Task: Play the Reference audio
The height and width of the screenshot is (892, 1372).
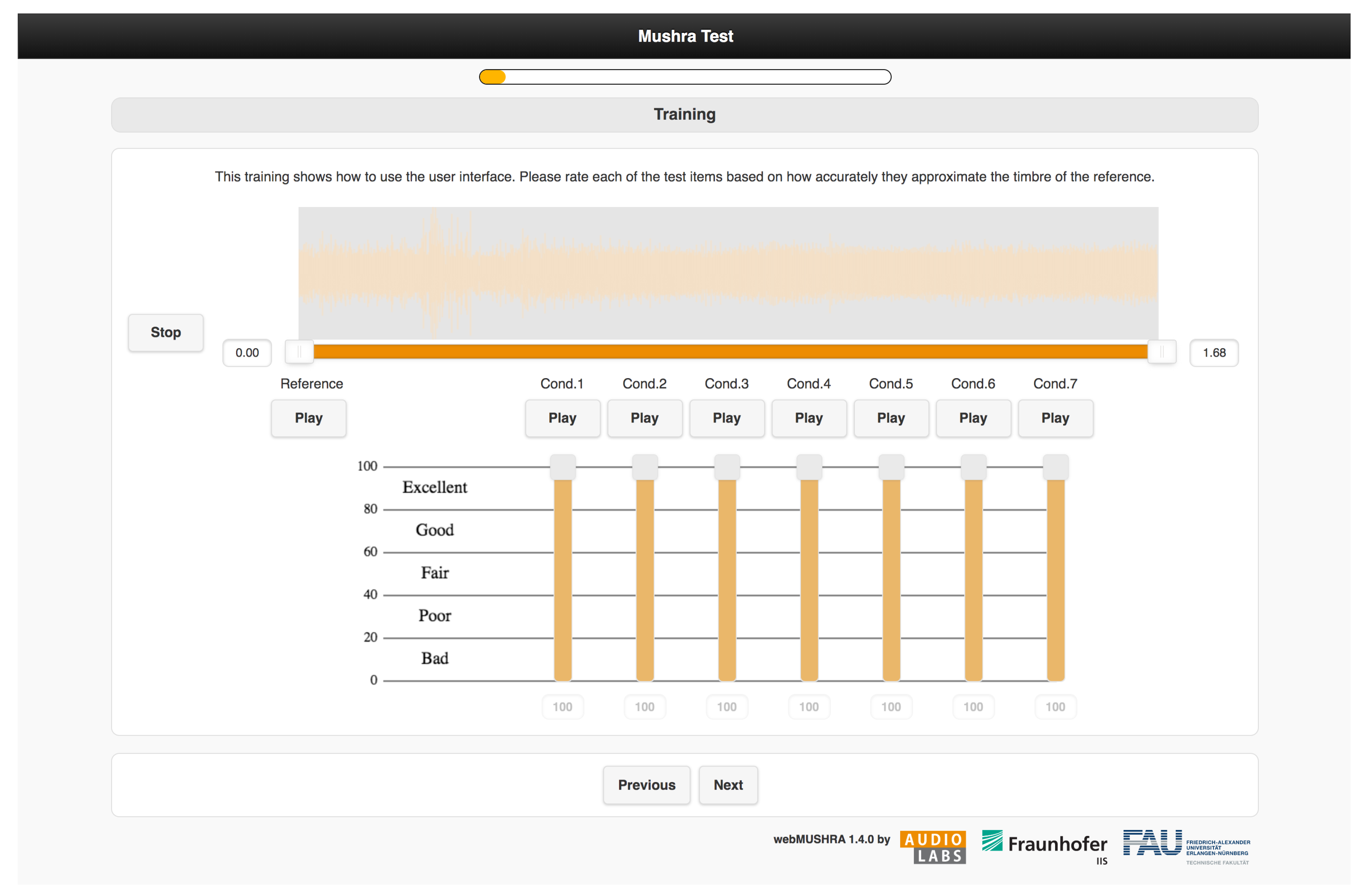Action: click(x=308, y=418)
